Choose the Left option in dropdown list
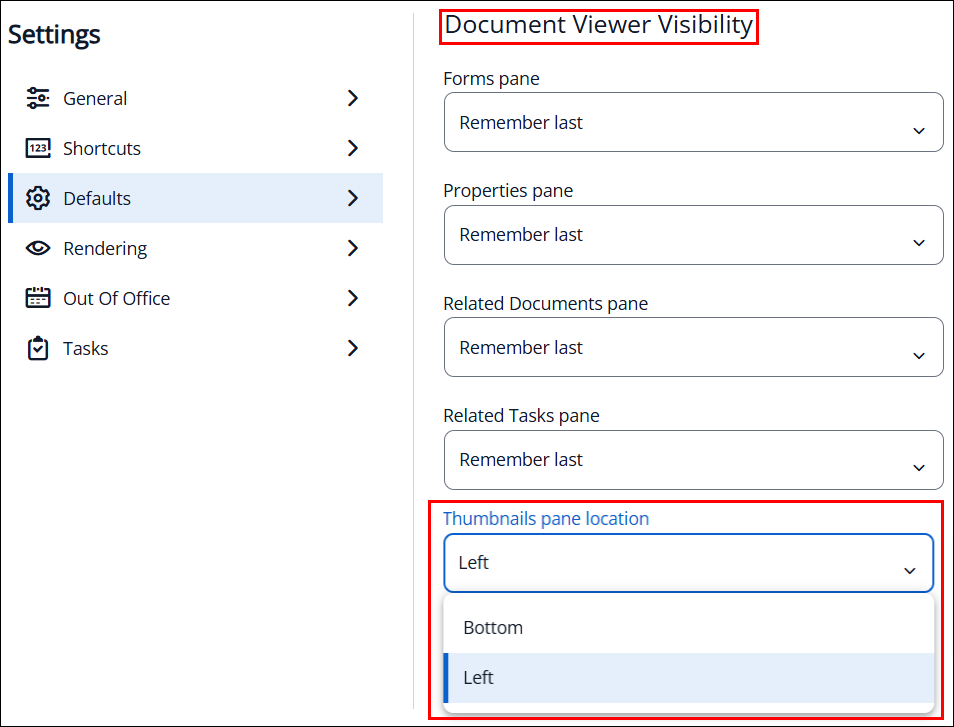The image size is (954, 727). [689, 678]
